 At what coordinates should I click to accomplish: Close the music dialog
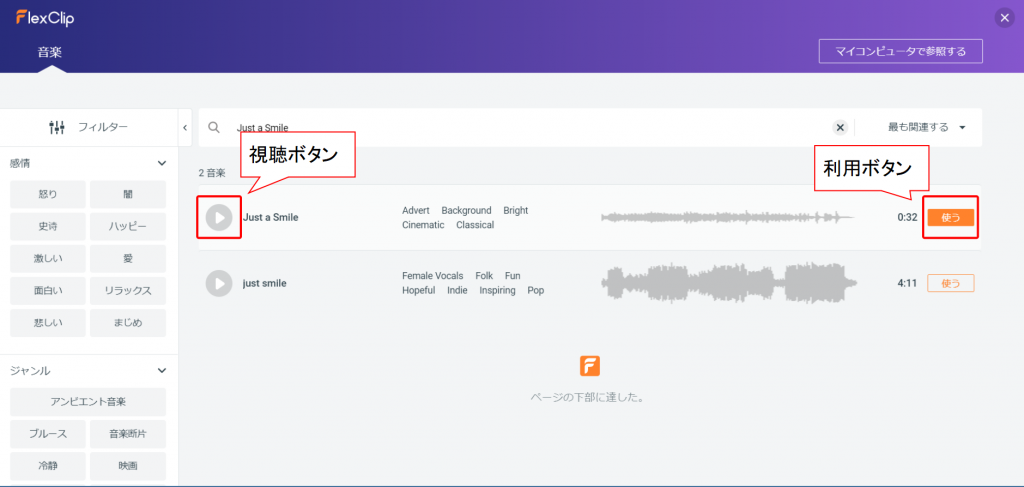1004,17
